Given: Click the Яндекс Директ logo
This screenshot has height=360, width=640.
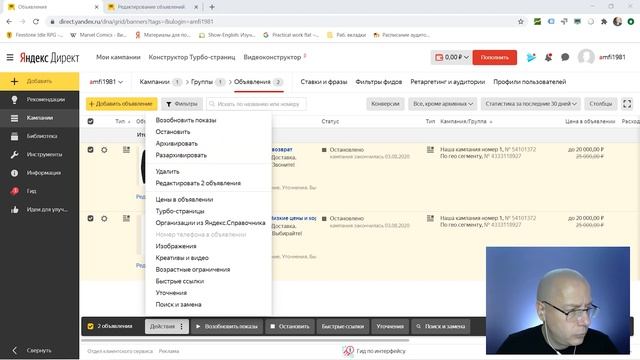Looking at the screenshot, I should (49, 58).
